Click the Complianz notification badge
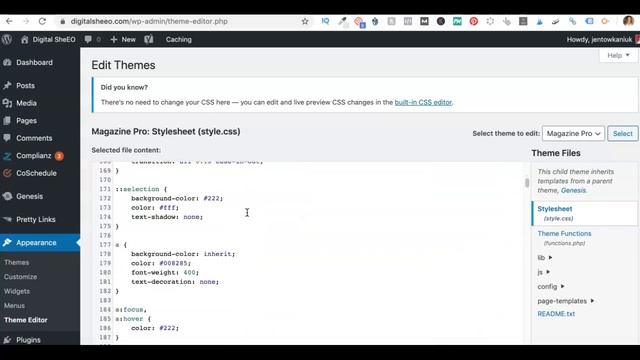Screen dimensions: 640x360 [59, 156]
